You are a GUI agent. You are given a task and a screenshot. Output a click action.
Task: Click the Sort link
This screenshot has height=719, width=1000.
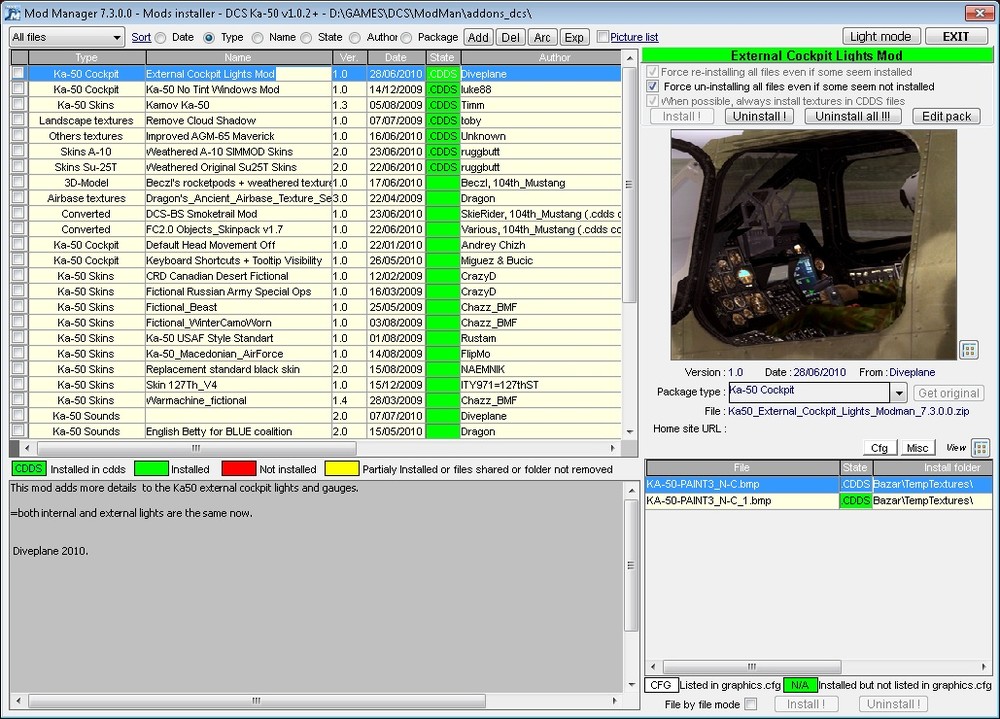point(141,37)
